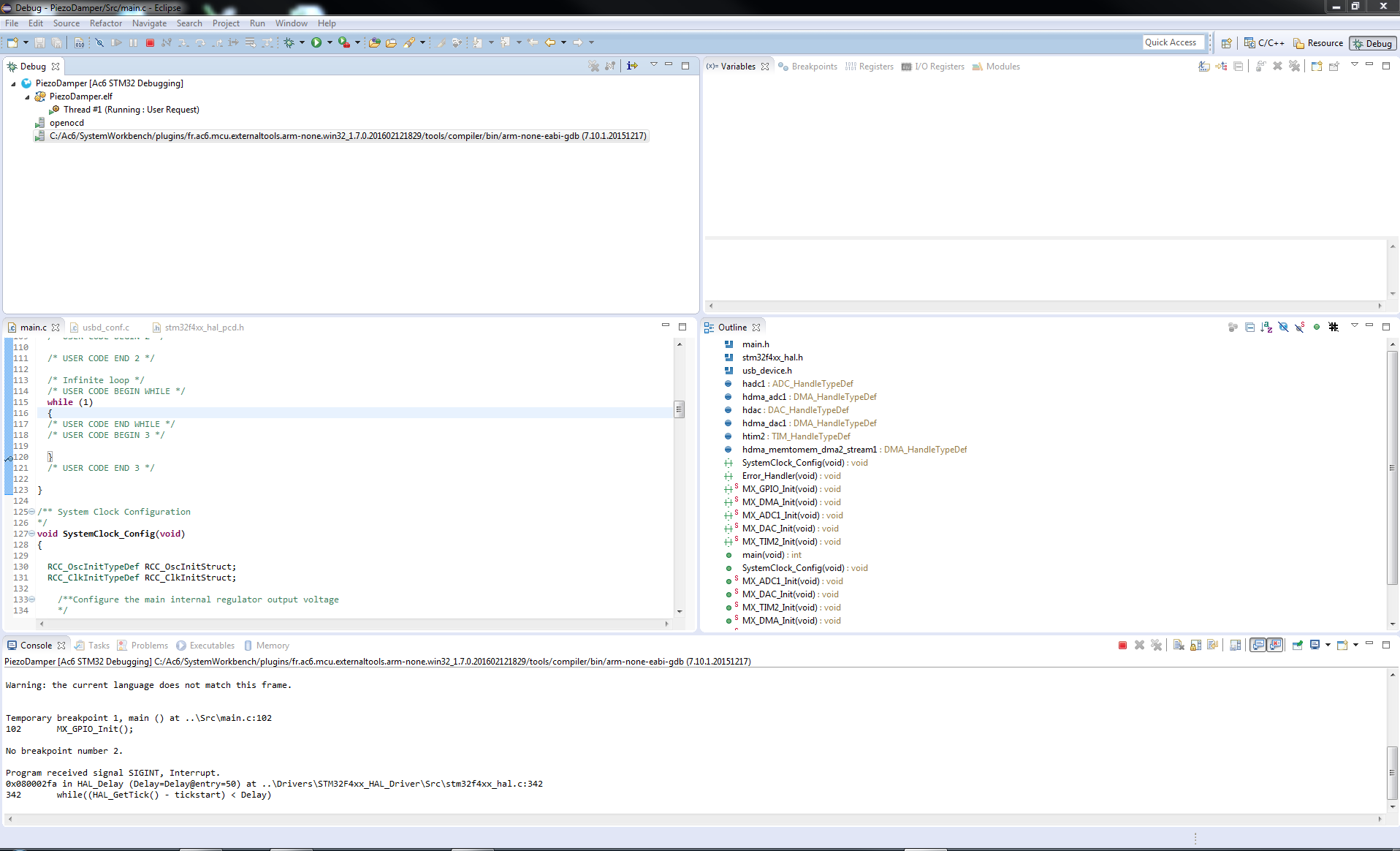Select the Resource perspective button
Image resolution: width=1400 pixels, height=851 pixels.
[1318, 43]
